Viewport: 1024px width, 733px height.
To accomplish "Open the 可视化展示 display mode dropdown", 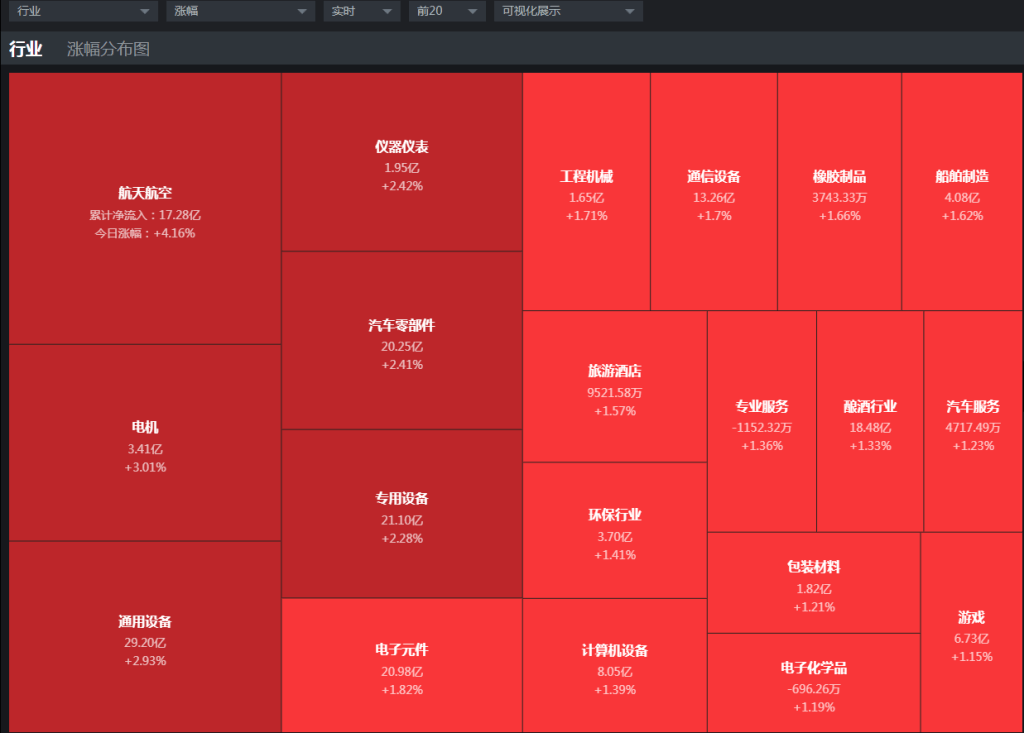I will point(568,11).
